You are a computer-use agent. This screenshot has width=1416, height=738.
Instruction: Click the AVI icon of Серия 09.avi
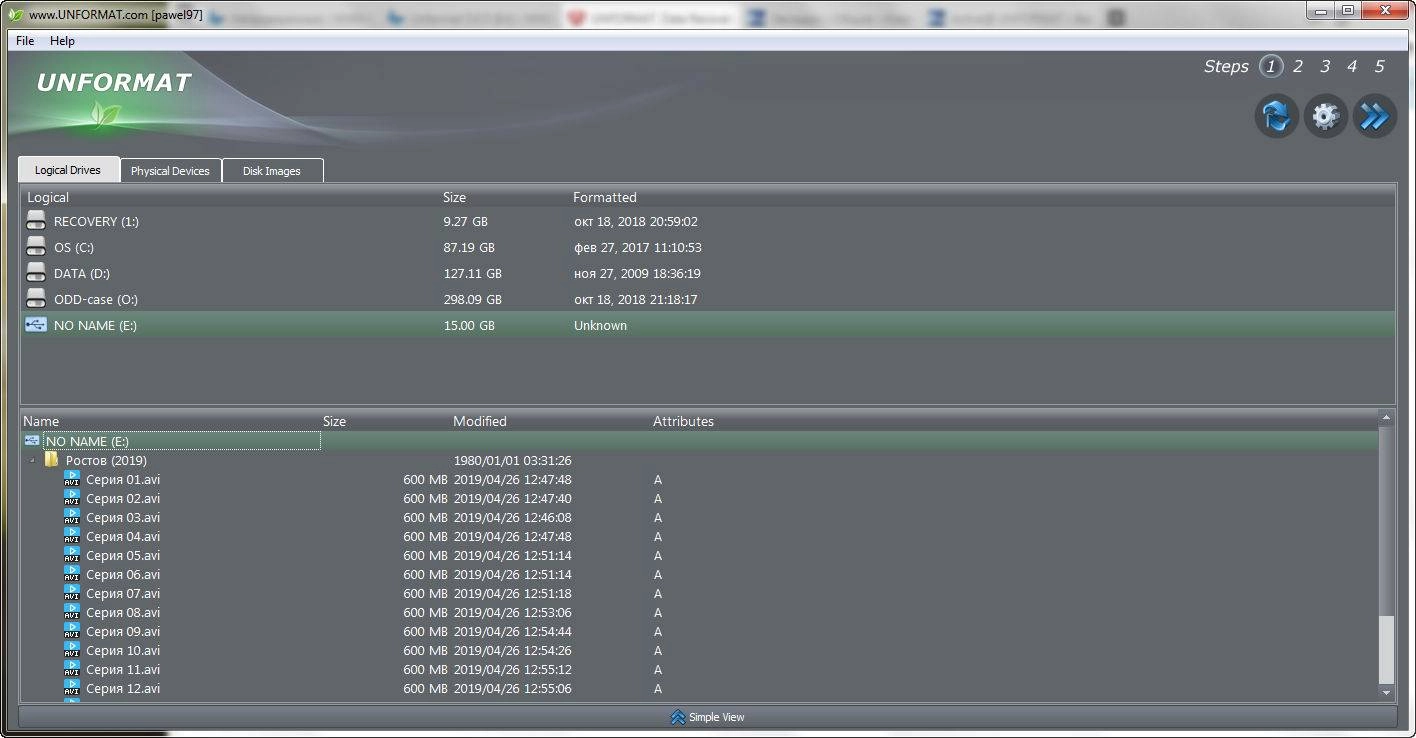pos(72,631)
